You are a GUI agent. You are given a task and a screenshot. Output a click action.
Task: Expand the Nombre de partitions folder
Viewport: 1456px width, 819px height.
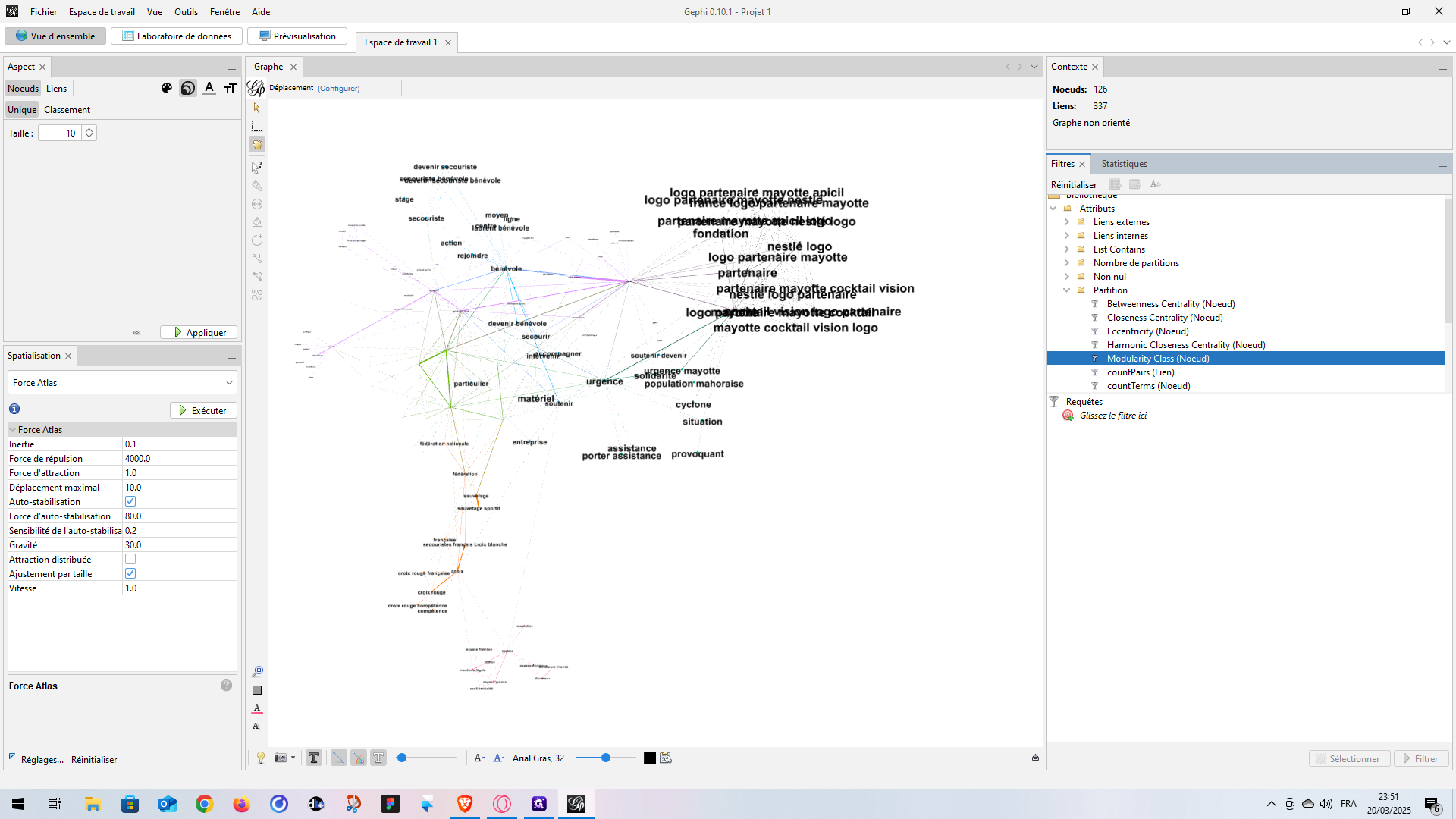pos(1067,263)
